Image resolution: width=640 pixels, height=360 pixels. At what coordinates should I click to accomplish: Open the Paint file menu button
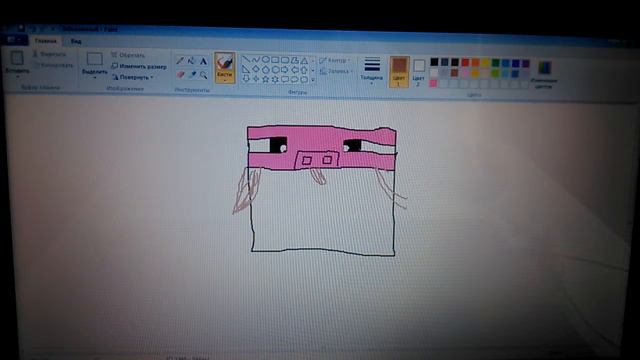coord(14,40)
